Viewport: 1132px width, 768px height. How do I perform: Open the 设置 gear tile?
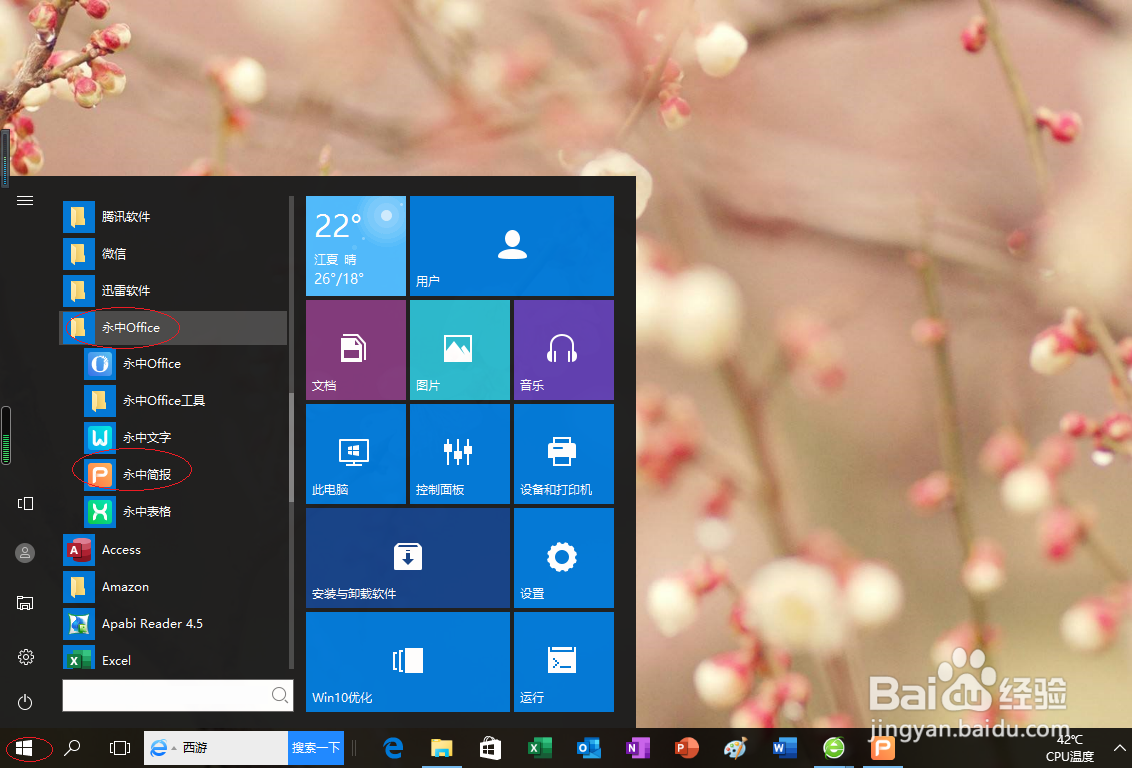pyautogui.click(x=564, y=558)
